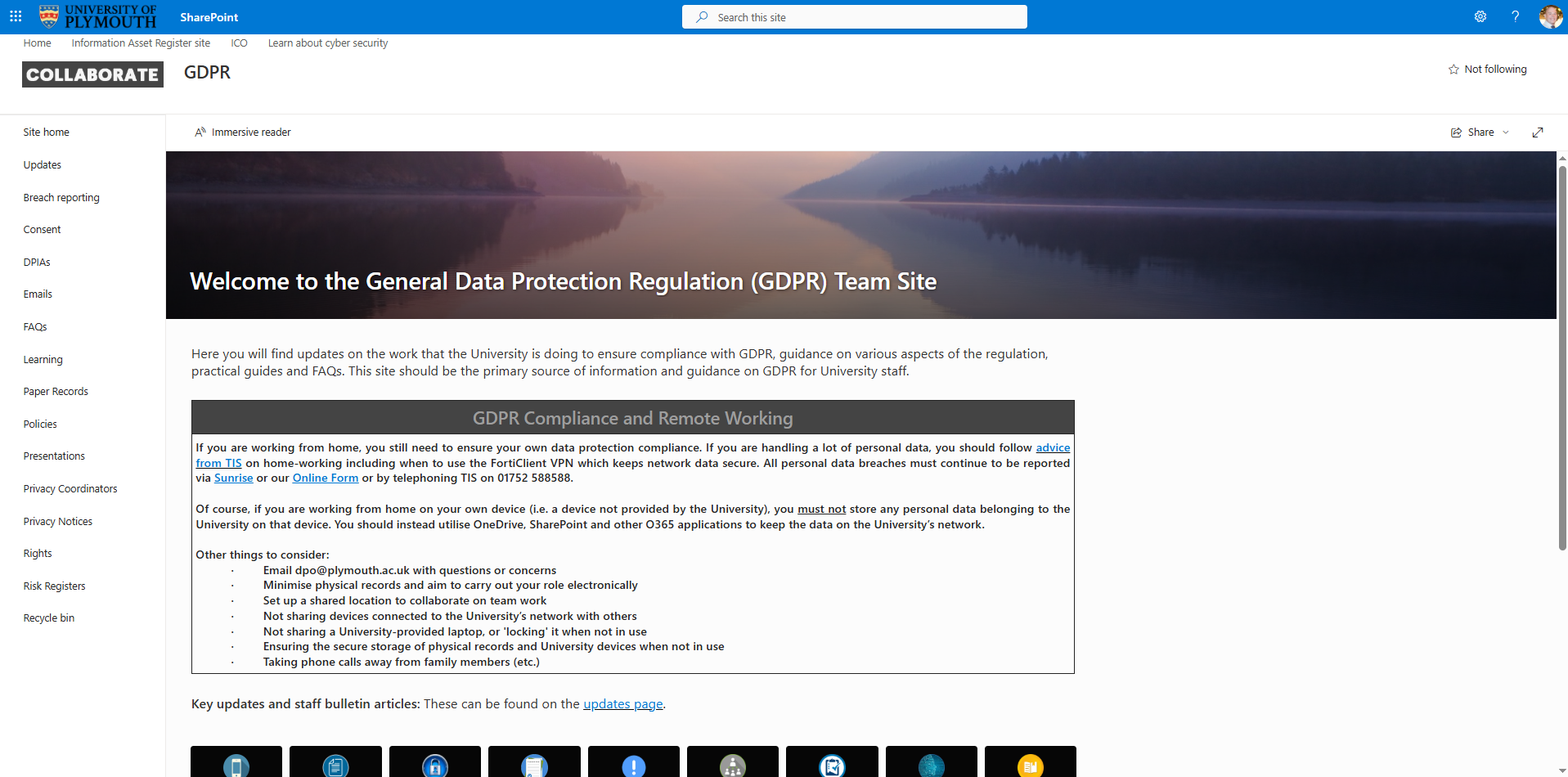Open Learn about cyber security

pyautogui.click(x=328, y=43)
